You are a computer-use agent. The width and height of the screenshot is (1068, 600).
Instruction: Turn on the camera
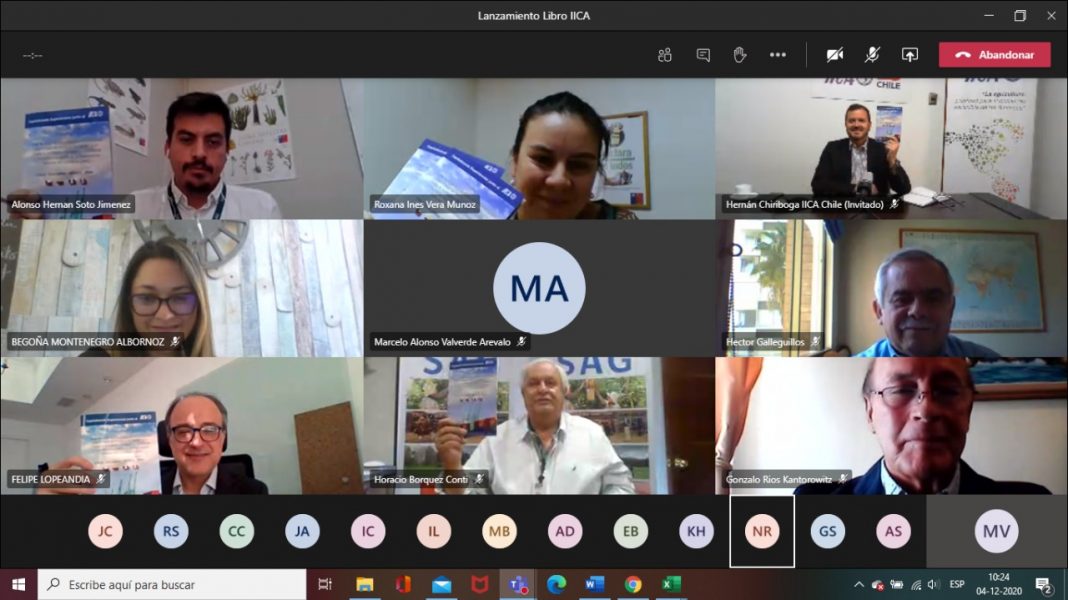[x=835, y=55]
